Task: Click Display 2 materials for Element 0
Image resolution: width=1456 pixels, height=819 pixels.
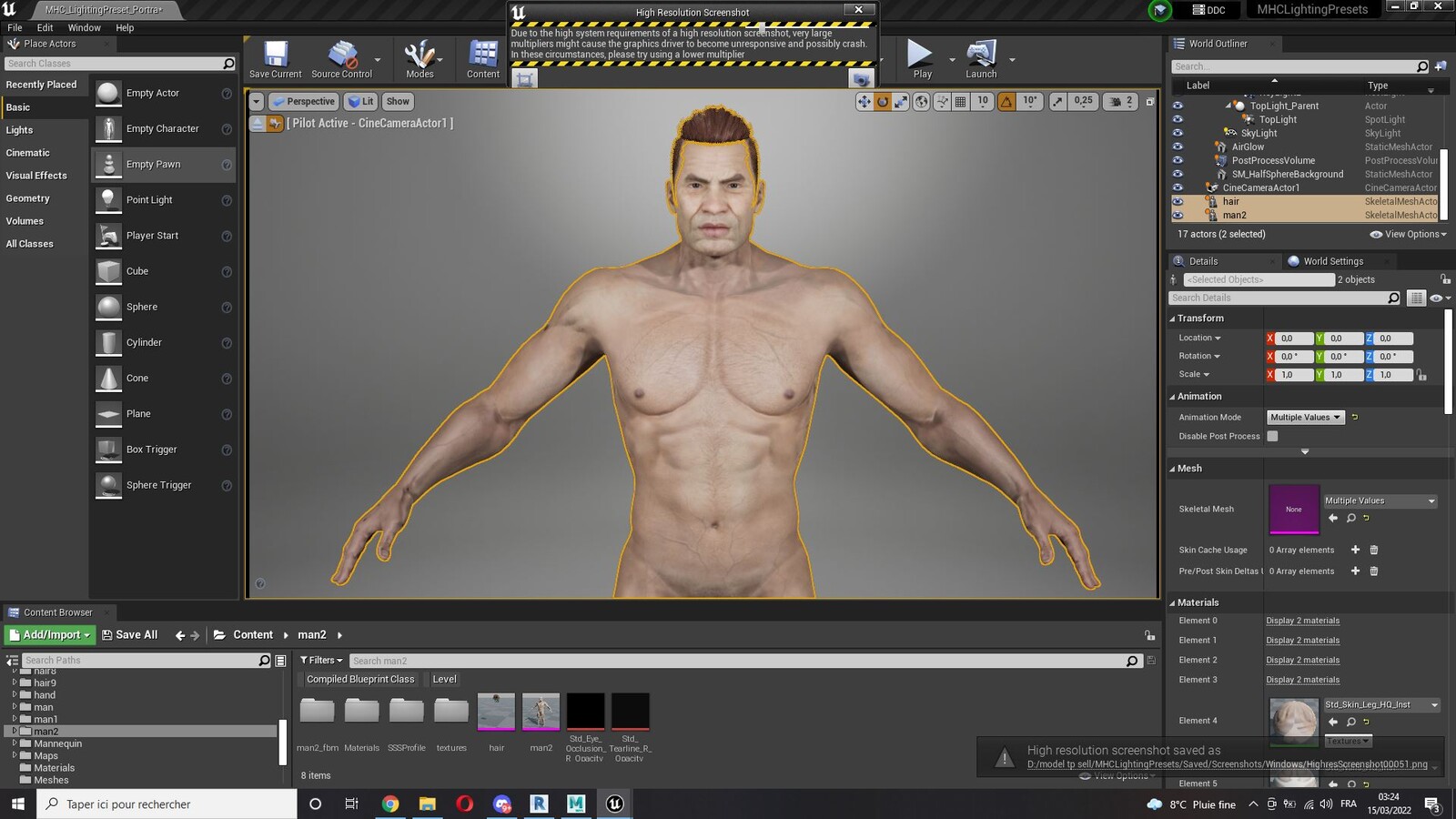Action: (1302, 621)
